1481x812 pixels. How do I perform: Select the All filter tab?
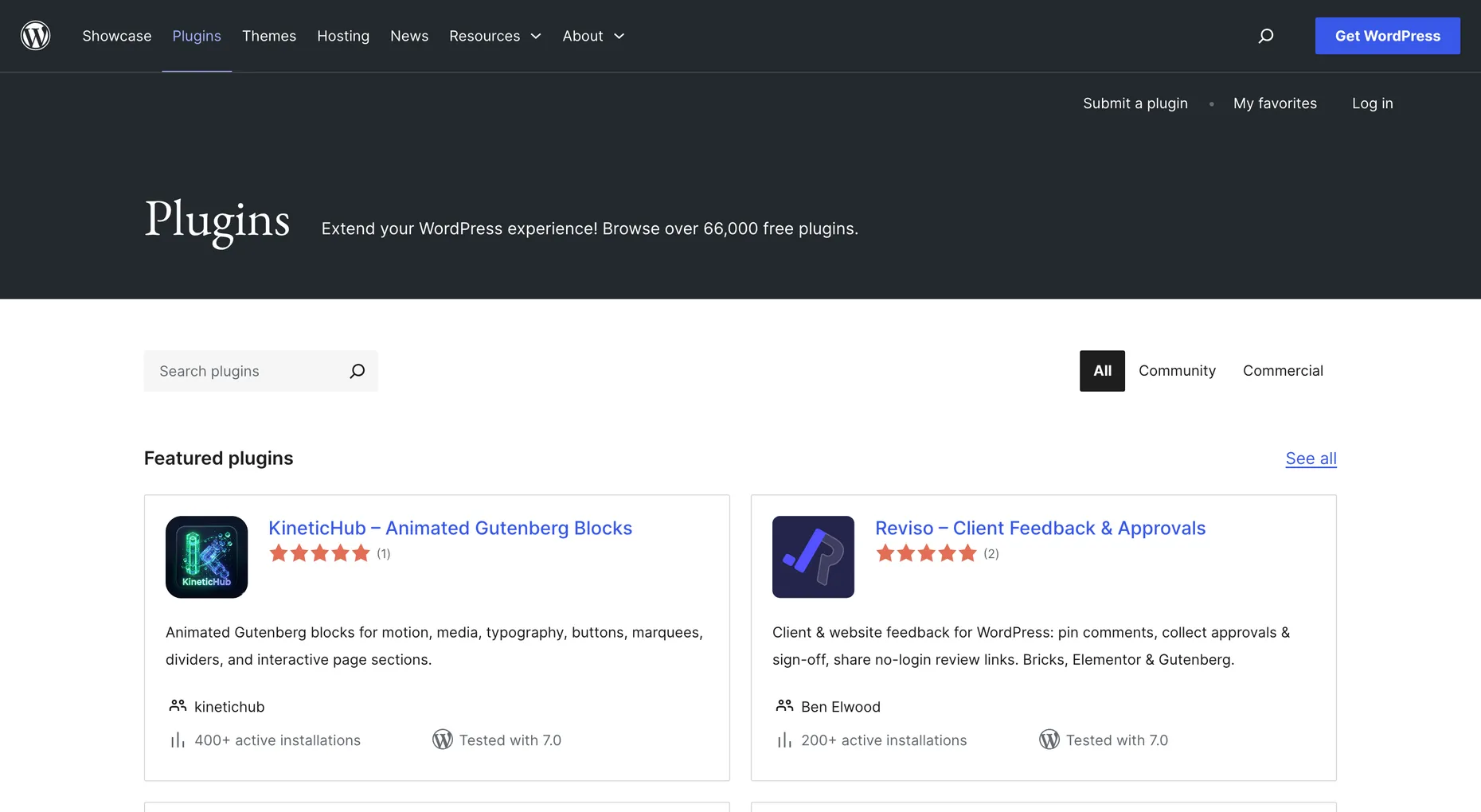(1102, 371)
